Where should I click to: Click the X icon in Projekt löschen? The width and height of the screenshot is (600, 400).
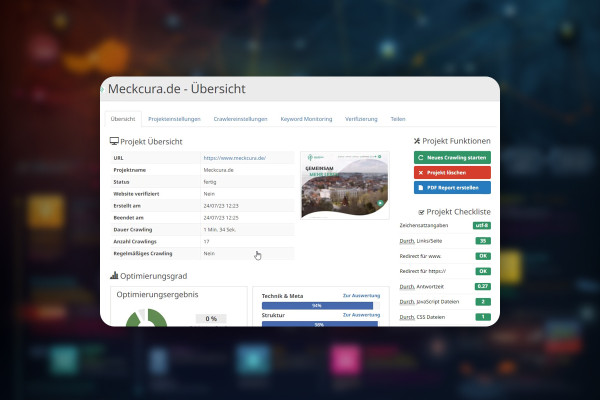421,173
